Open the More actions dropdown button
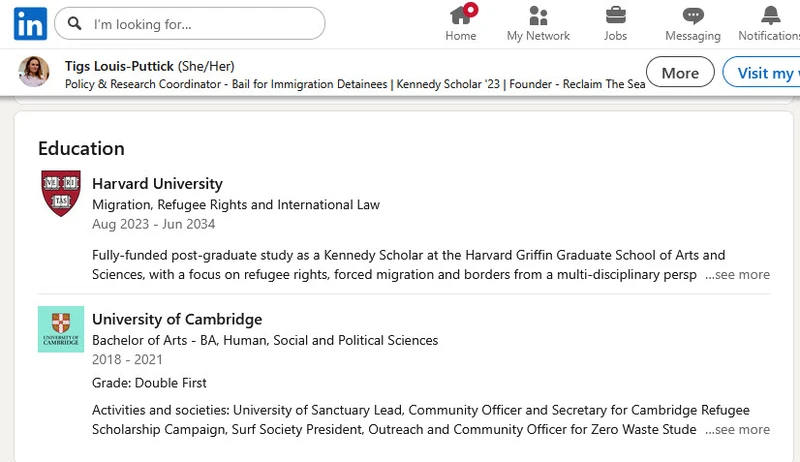800x462 pixels. point(680,73)
